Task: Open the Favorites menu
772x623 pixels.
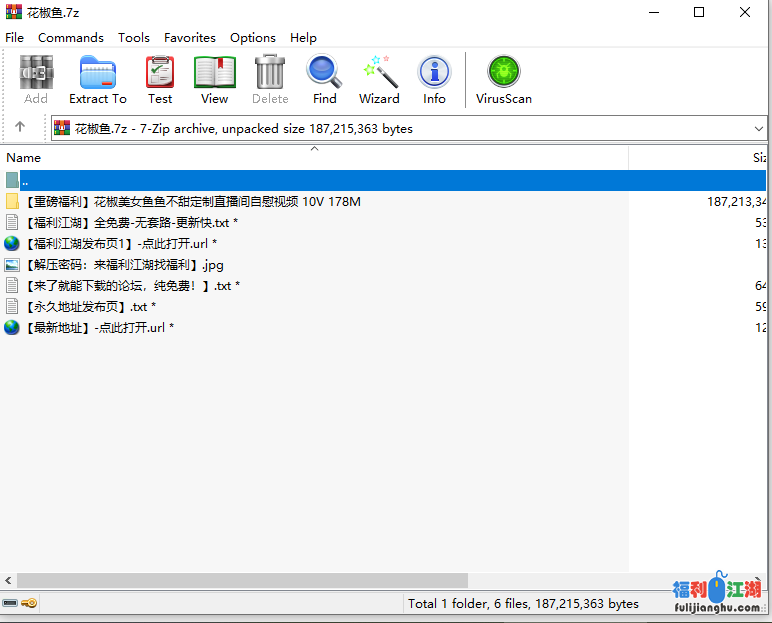Action: pyautogui.click(x=190, y=38)
